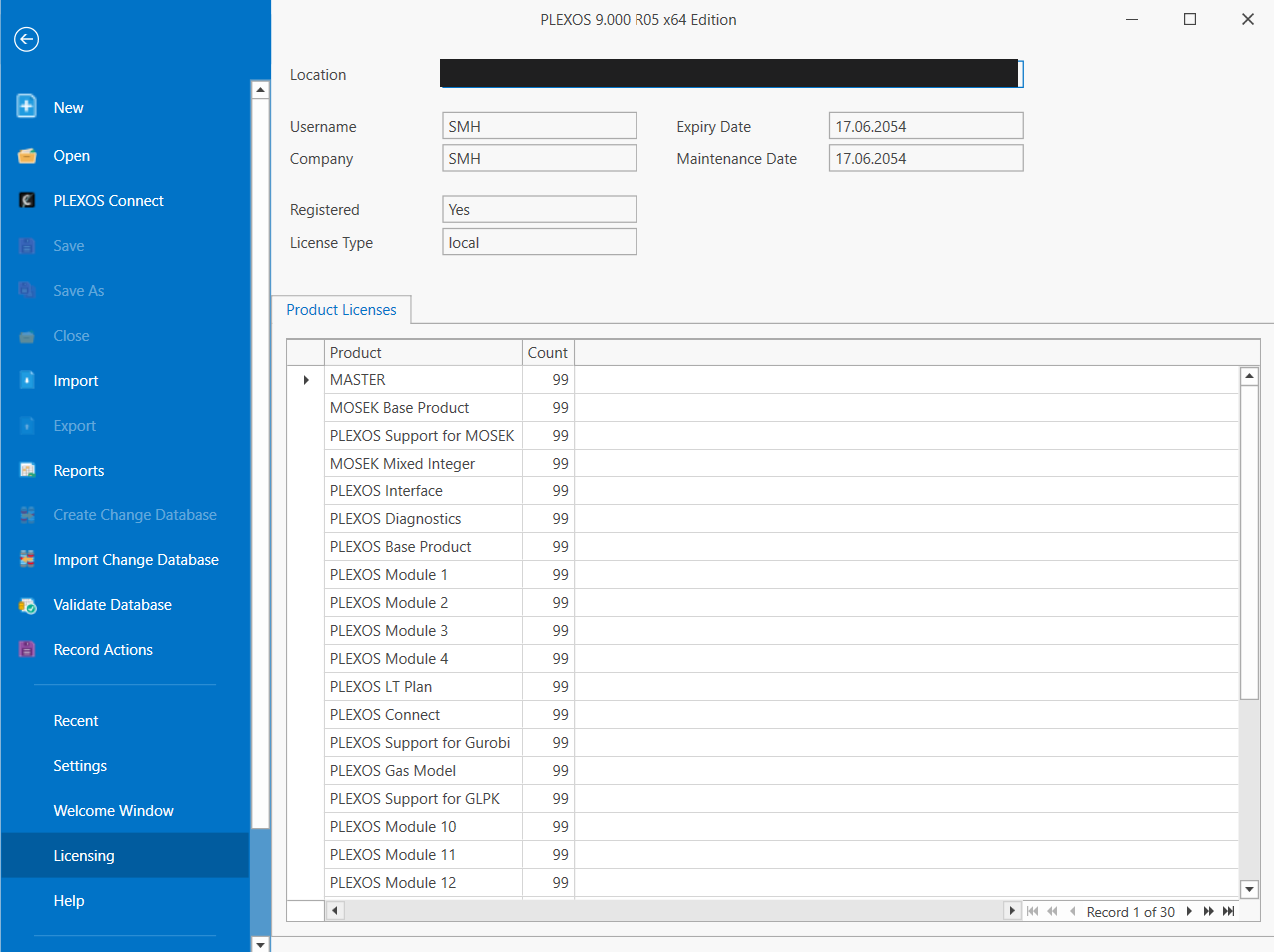The height and width of the screenshot is (952, 1274).
Task: Open Record Actions using its icon
Action: click(x=26, y=649)
